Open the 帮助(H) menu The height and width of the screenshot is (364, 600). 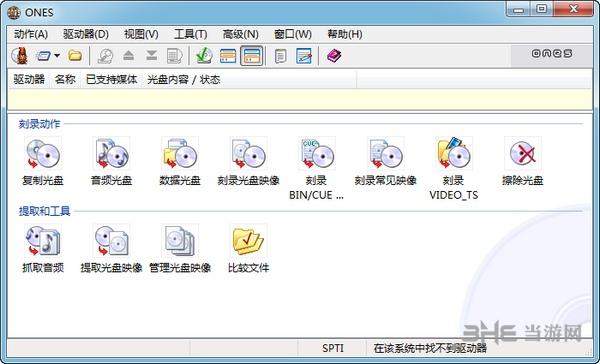345,34
